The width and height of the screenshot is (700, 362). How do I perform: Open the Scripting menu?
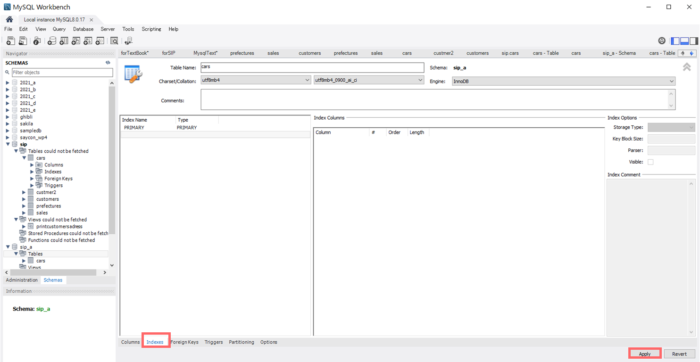[x=151, y=29]
